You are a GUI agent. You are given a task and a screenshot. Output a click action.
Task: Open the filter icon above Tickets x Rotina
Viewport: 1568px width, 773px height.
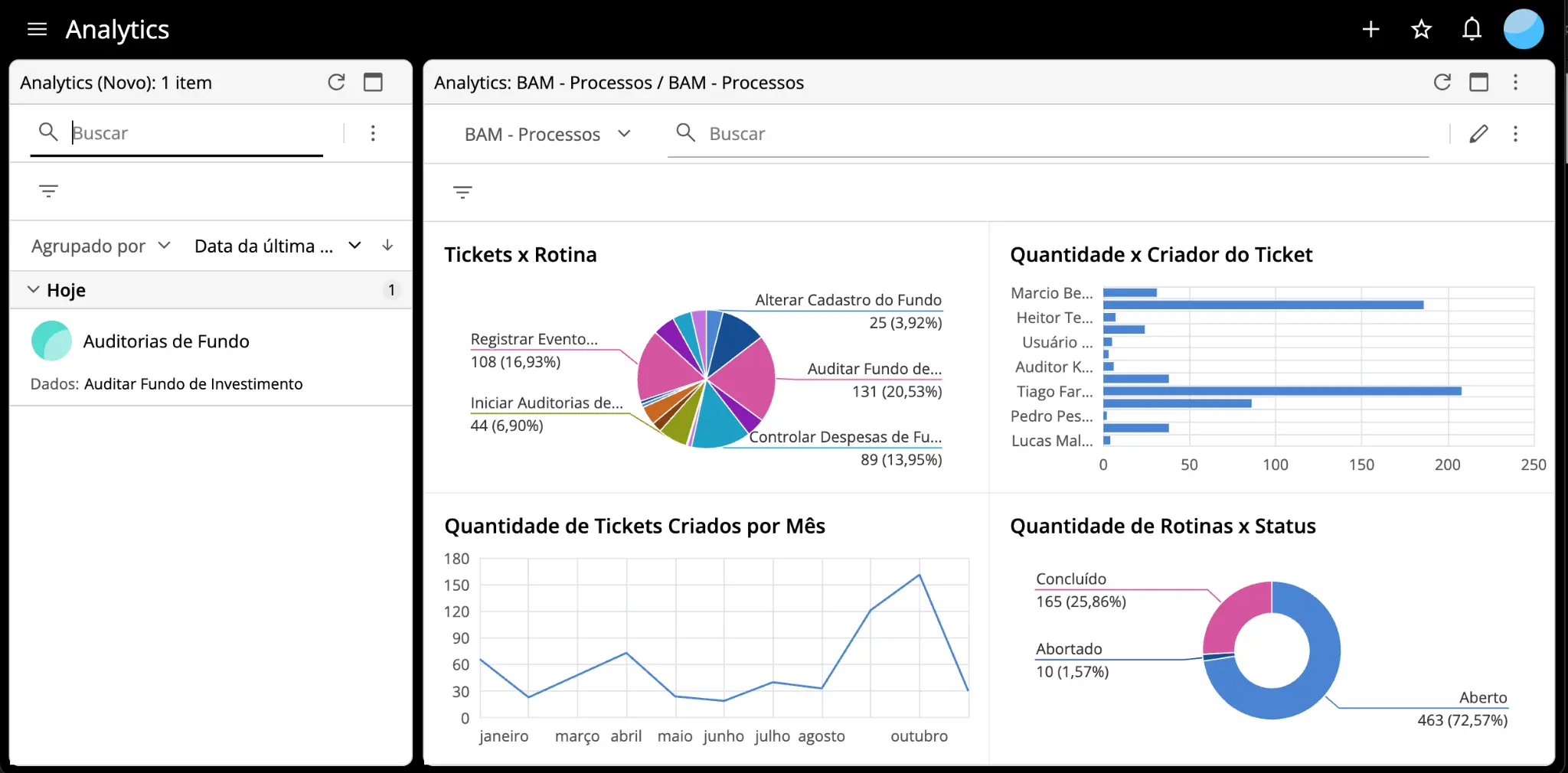(463, 192)
